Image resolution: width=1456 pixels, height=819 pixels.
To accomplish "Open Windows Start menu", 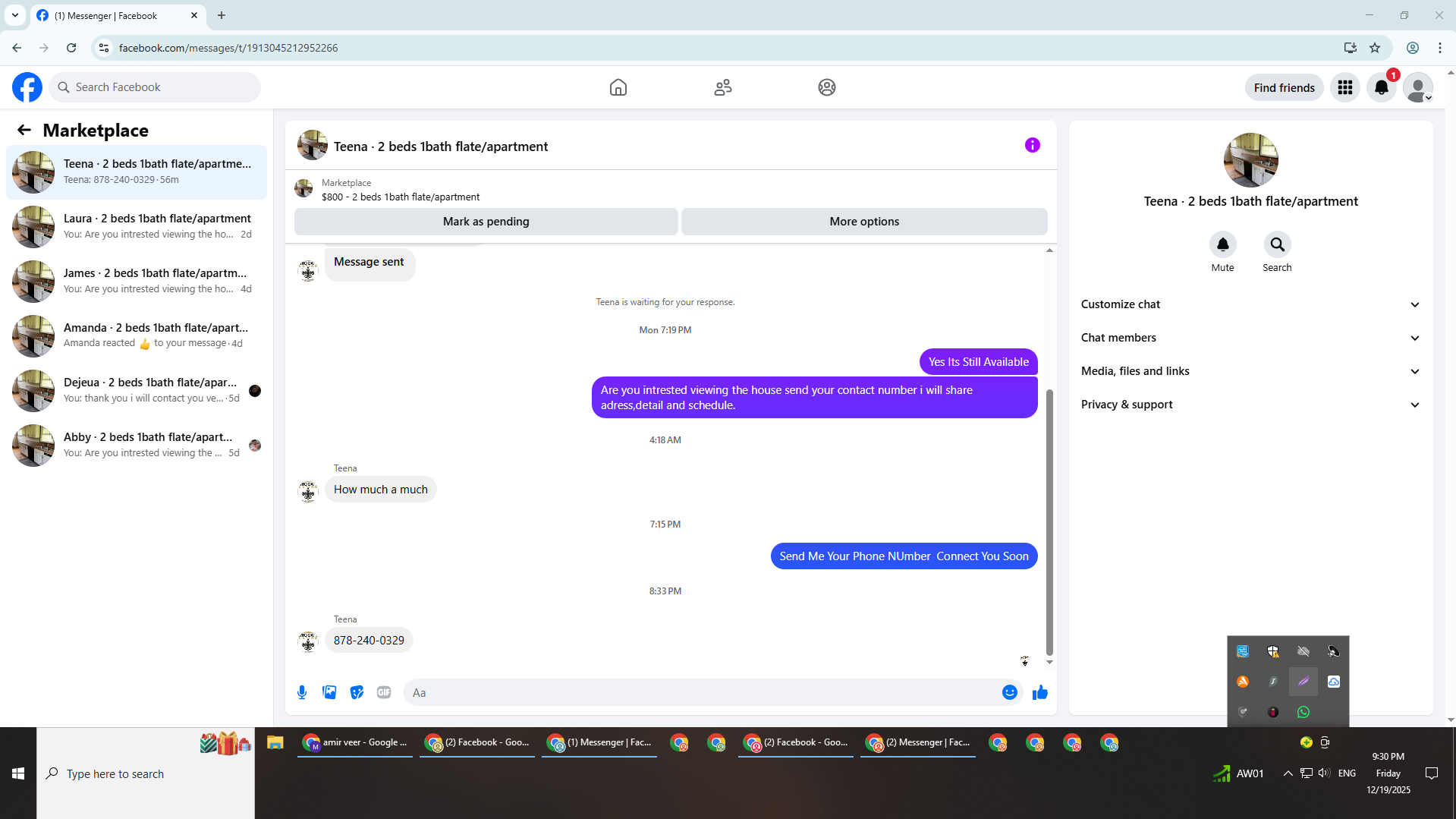I will tap(18, 773).
